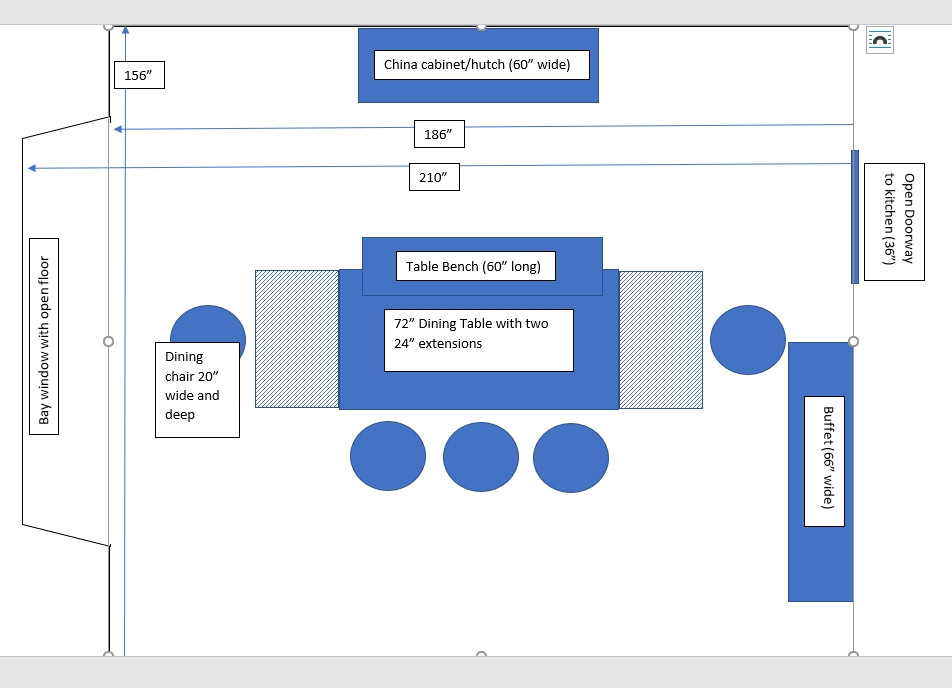Select the Buffet (66″ wide) text label
This screenshot has height=688, width=952.
[x=824, y=462]
